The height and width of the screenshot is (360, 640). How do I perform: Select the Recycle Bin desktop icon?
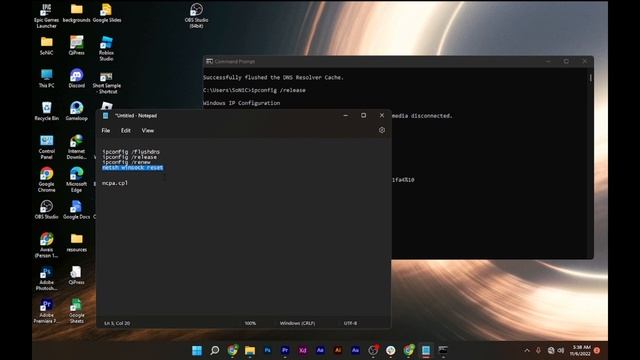click(46, 111)
